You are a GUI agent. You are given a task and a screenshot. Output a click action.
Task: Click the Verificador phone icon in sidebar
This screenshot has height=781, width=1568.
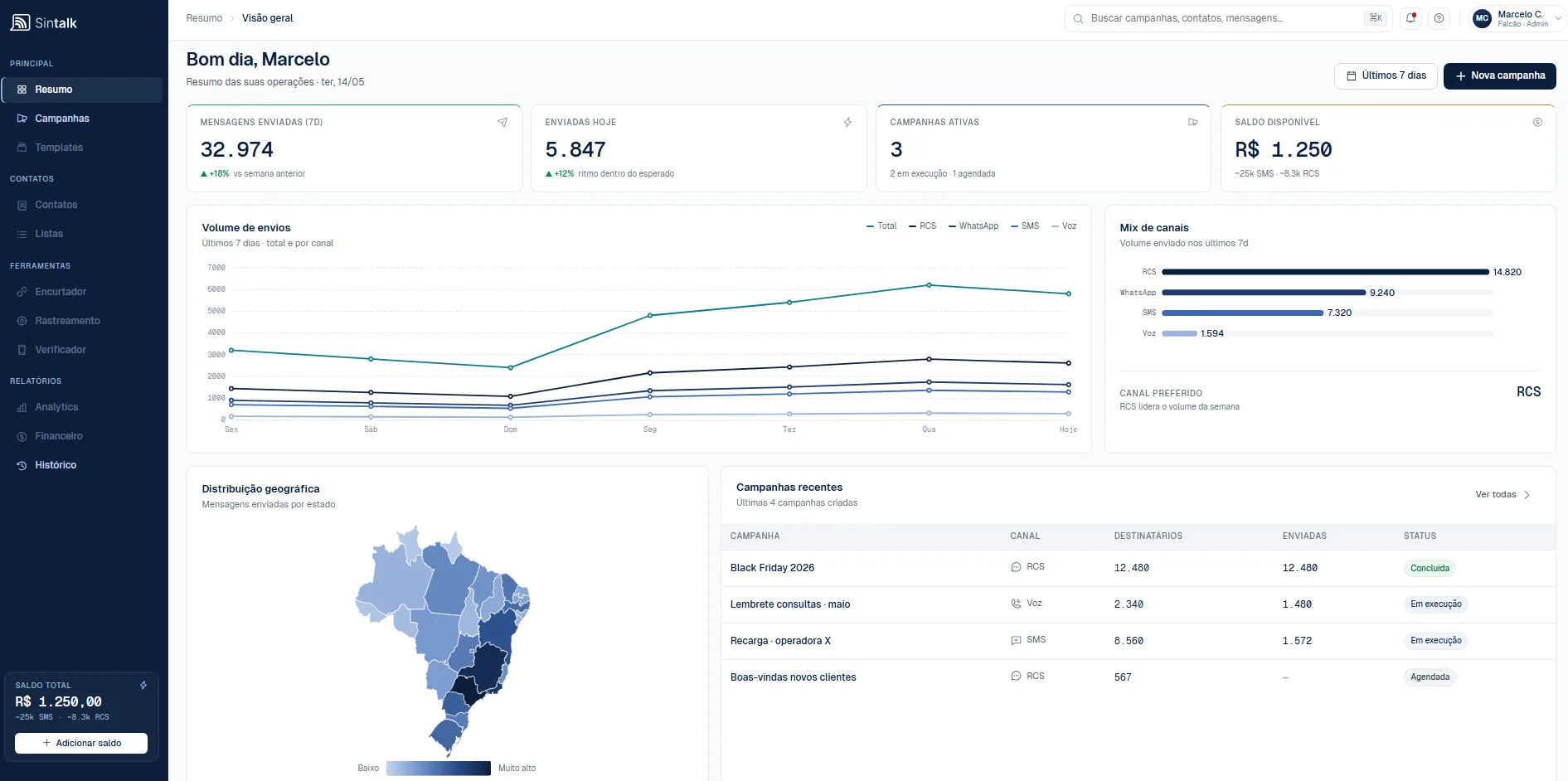coord(22,350)
